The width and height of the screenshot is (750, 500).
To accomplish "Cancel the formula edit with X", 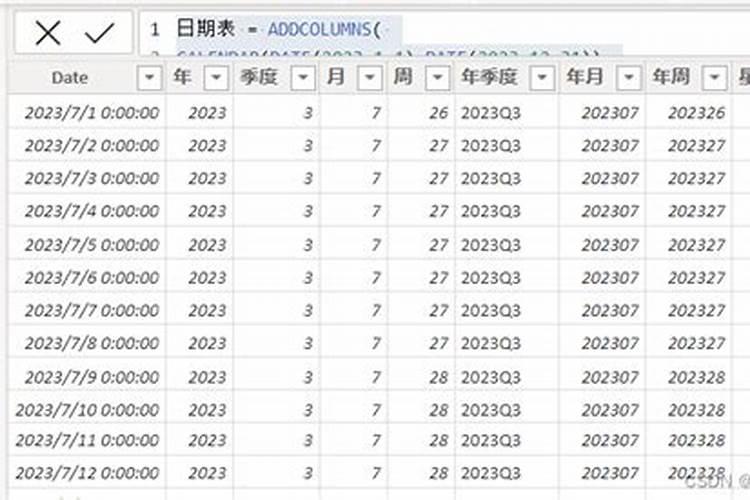I will [x=48, y=33].
